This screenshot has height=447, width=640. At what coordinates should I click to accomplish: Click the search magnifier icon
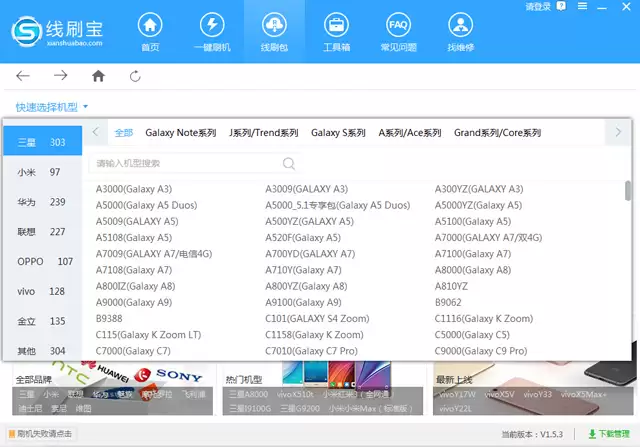tap(289, 164)
